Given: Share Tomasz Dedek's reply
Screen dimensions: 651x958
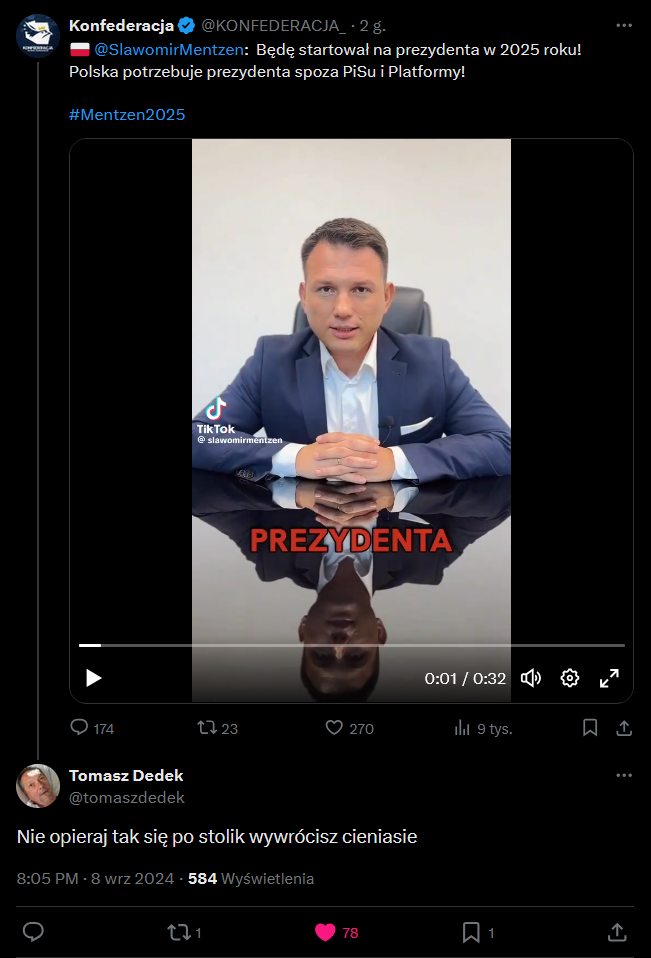Looking at the screenshot, I should coord(617,932).
